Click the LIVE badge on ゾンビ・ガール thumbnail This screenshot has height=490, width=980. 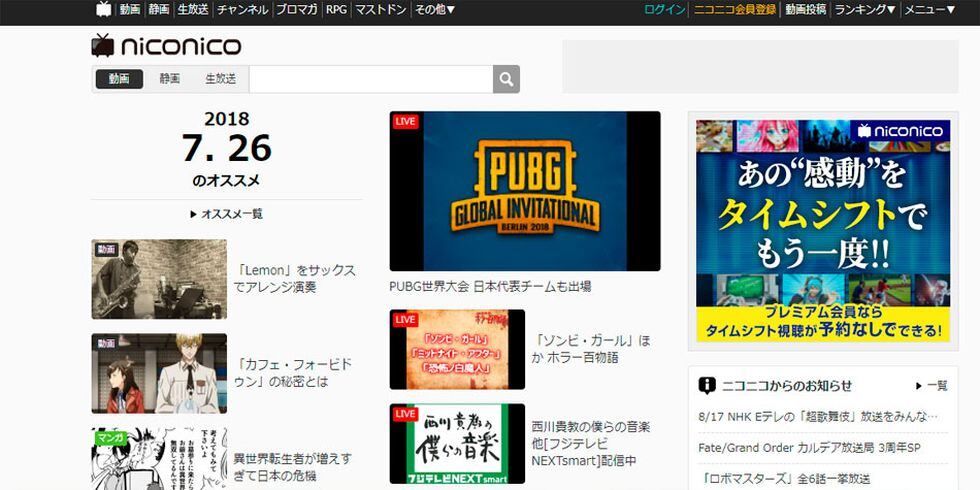coord(405,320)
